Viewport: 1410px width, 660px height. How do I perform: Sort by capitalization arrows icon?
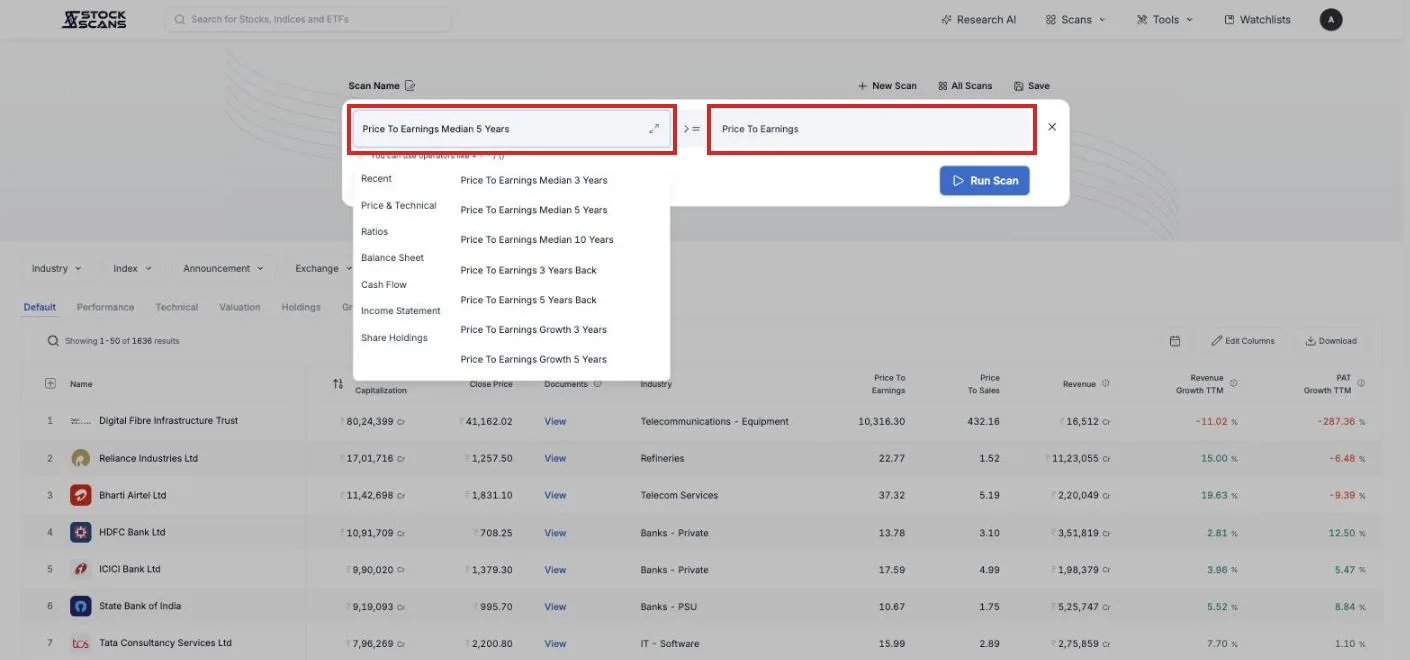click(338, 384)
